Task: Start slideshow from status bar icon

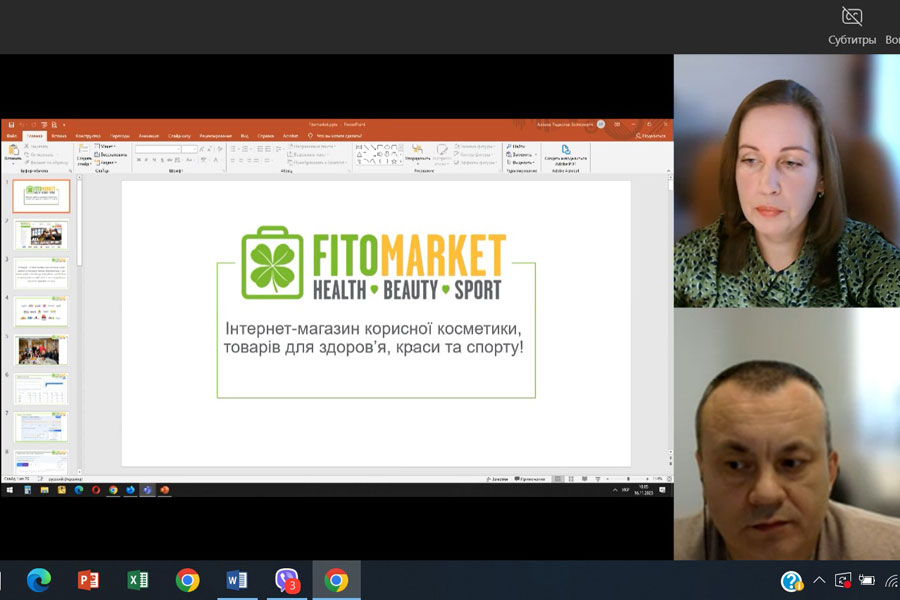Action: 598,479
